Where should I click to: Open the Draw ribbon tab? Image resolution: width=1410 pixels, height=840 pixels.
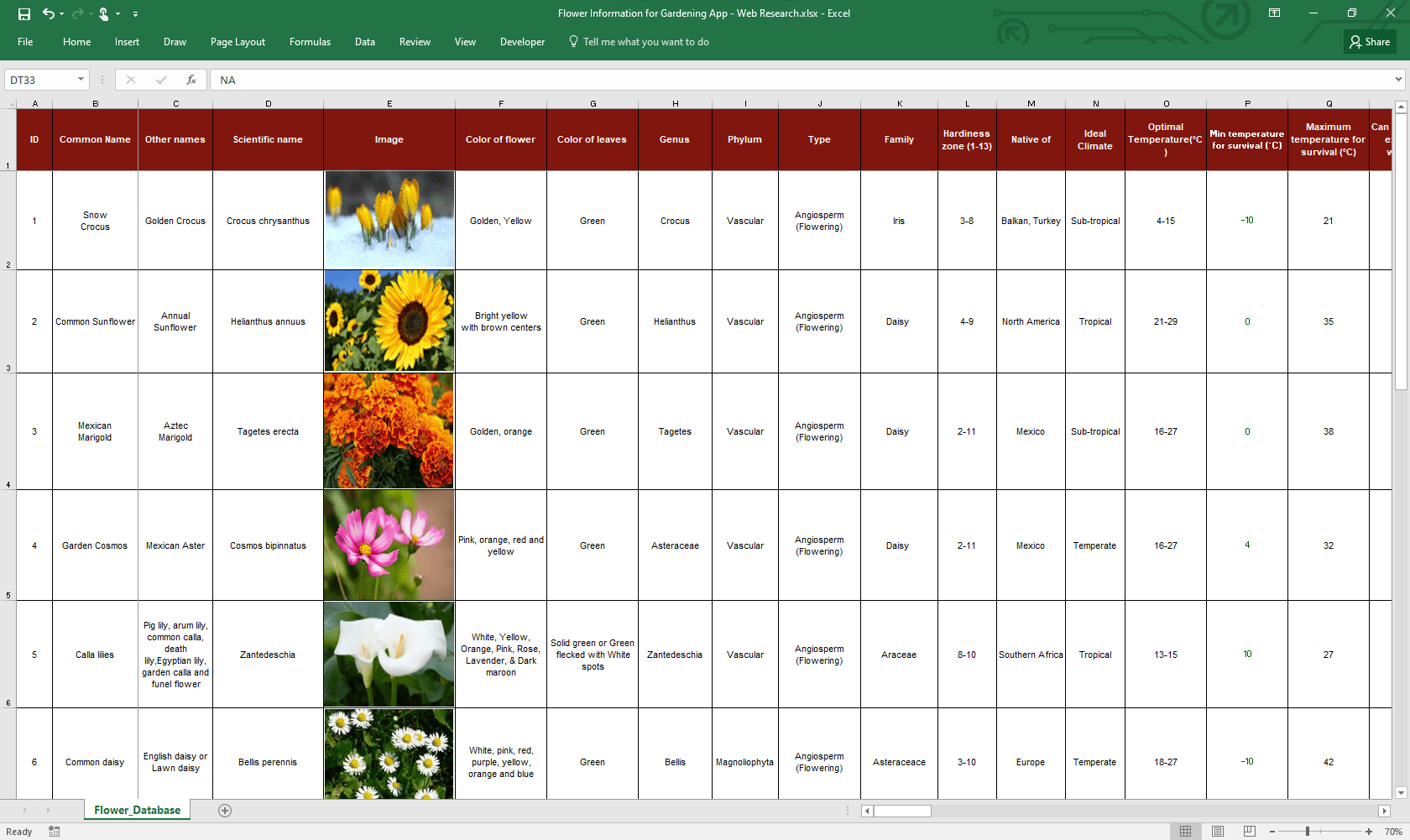point(175,42)
